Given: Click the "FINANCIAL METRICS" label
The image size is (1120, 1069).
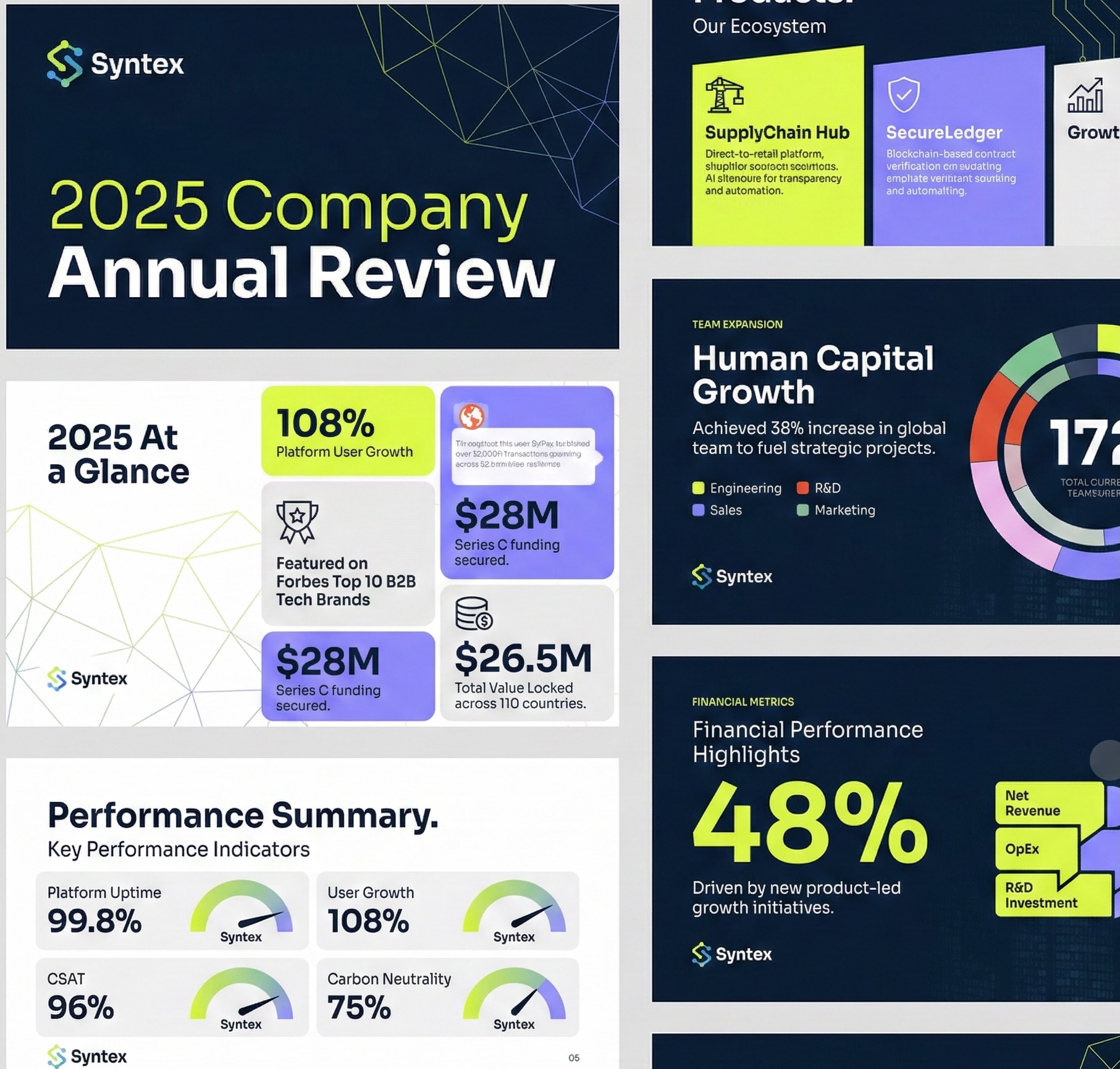Looking at the screenshot, I should point(743,702).
